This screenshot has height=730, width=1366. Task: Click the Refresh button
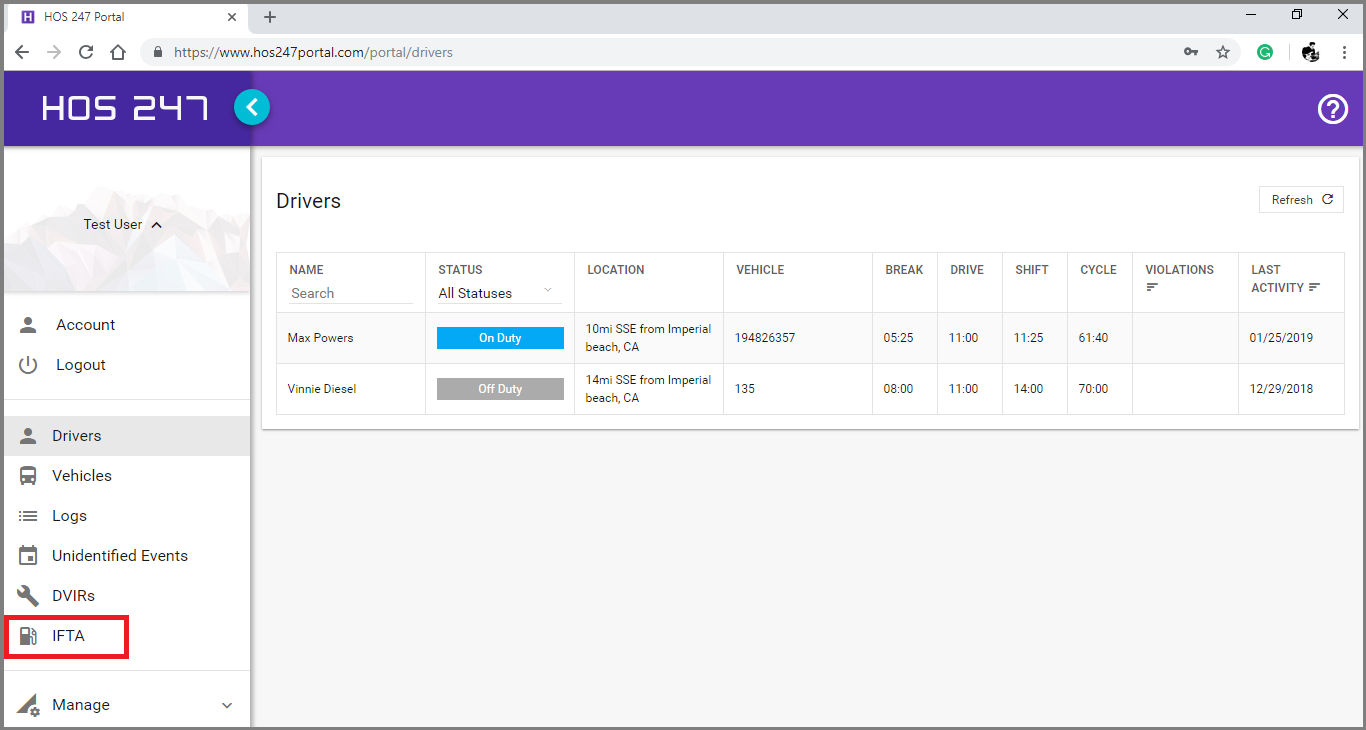(1301, 200)
